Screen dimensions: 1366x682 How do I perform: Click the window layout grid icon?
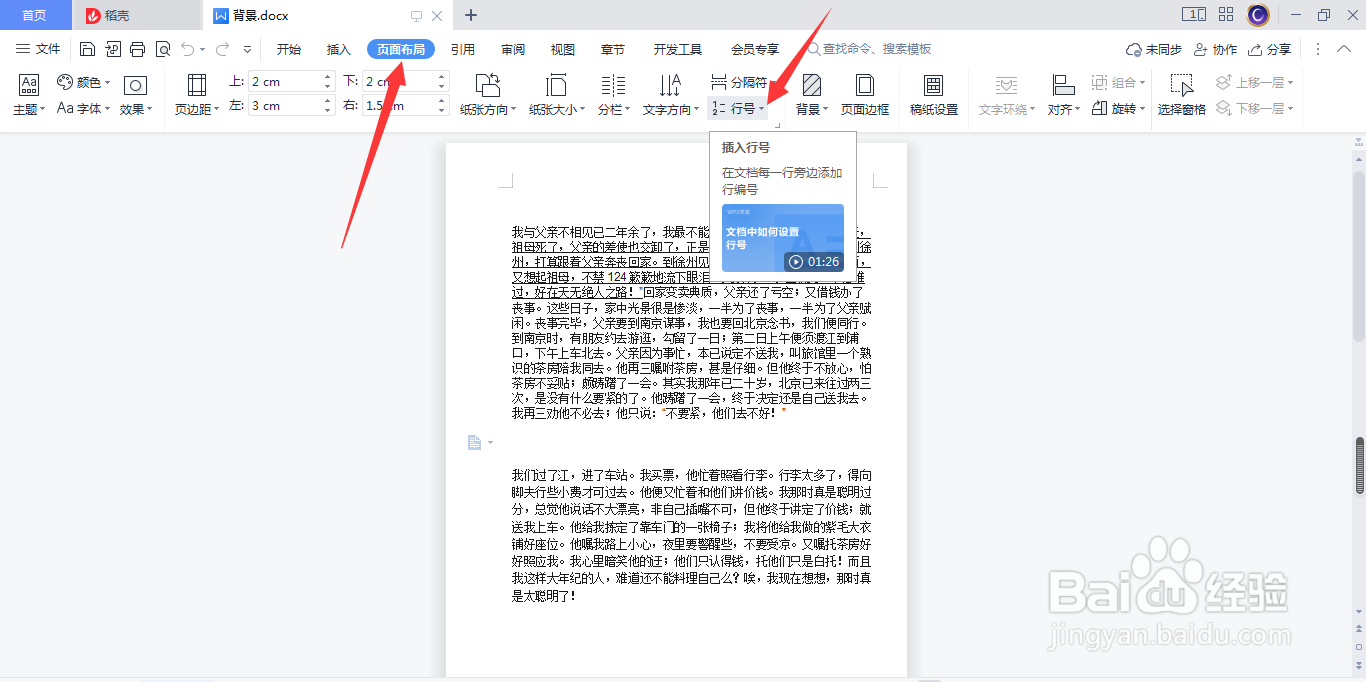tap(1226, 15)
